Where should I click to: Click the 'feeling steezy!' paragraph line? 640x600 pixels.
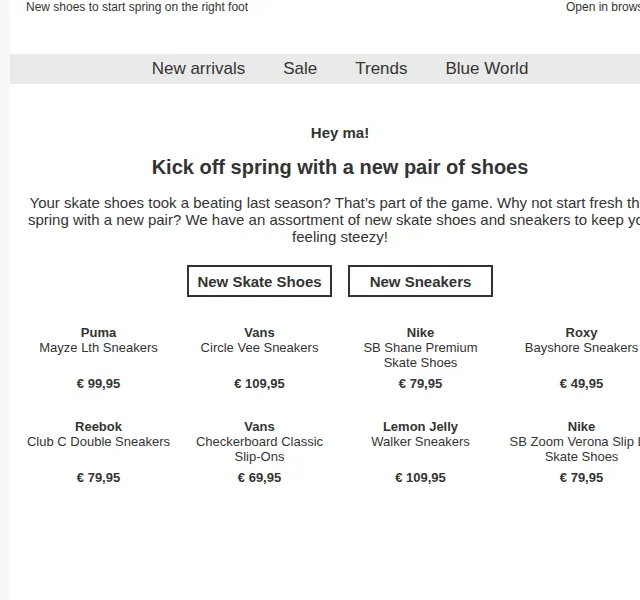click(x=340, y=237)
